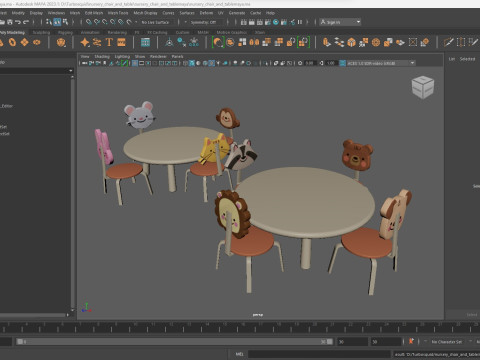Open the teal grid content browser icon
Screen dimensions: 480x360
pos(145,42)
